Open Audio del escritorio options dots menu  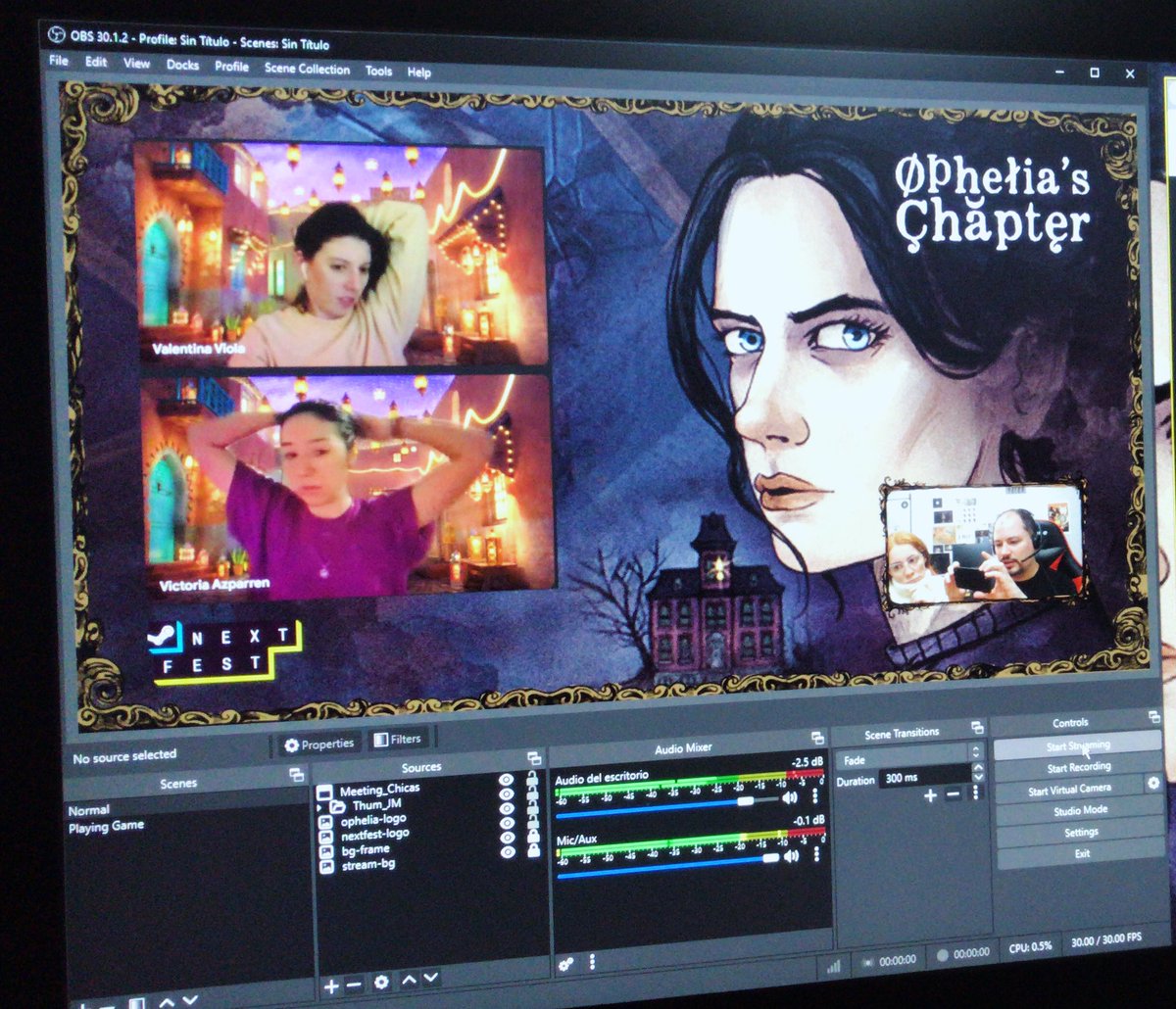813,796
